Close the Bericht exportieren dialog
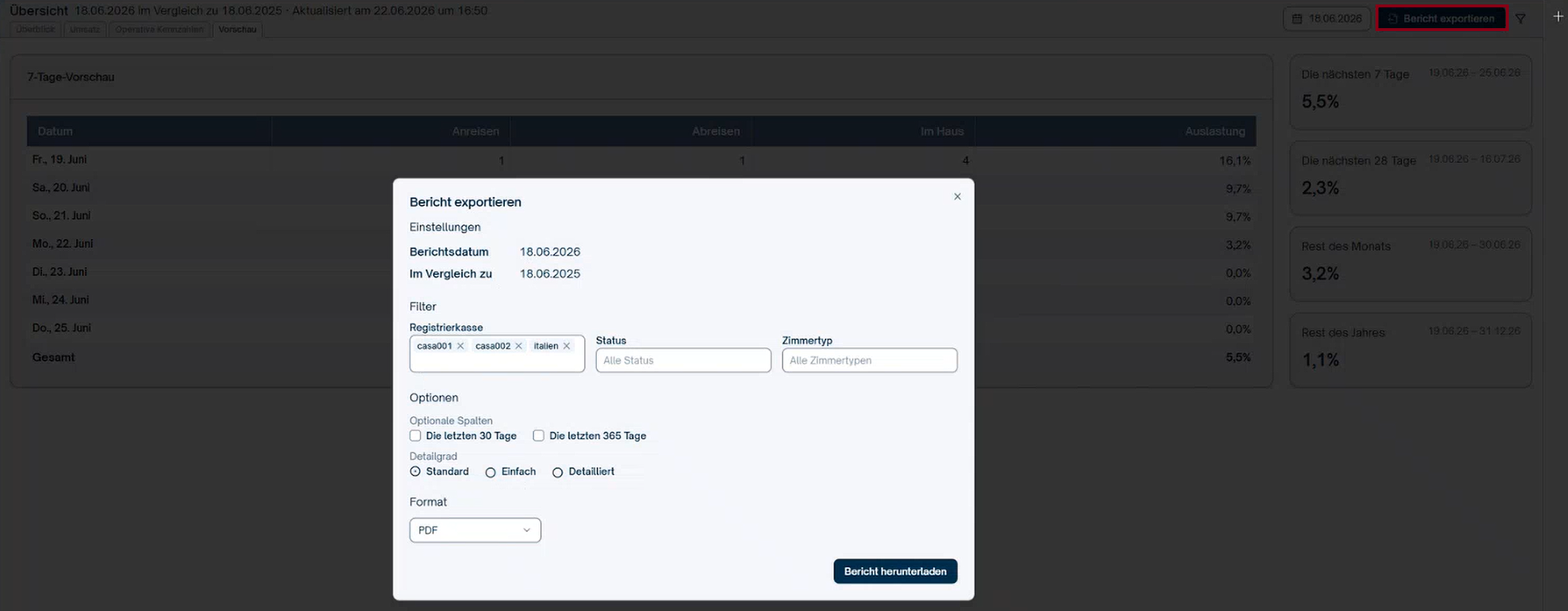The image size is (1568, 611). click(957, 196)
